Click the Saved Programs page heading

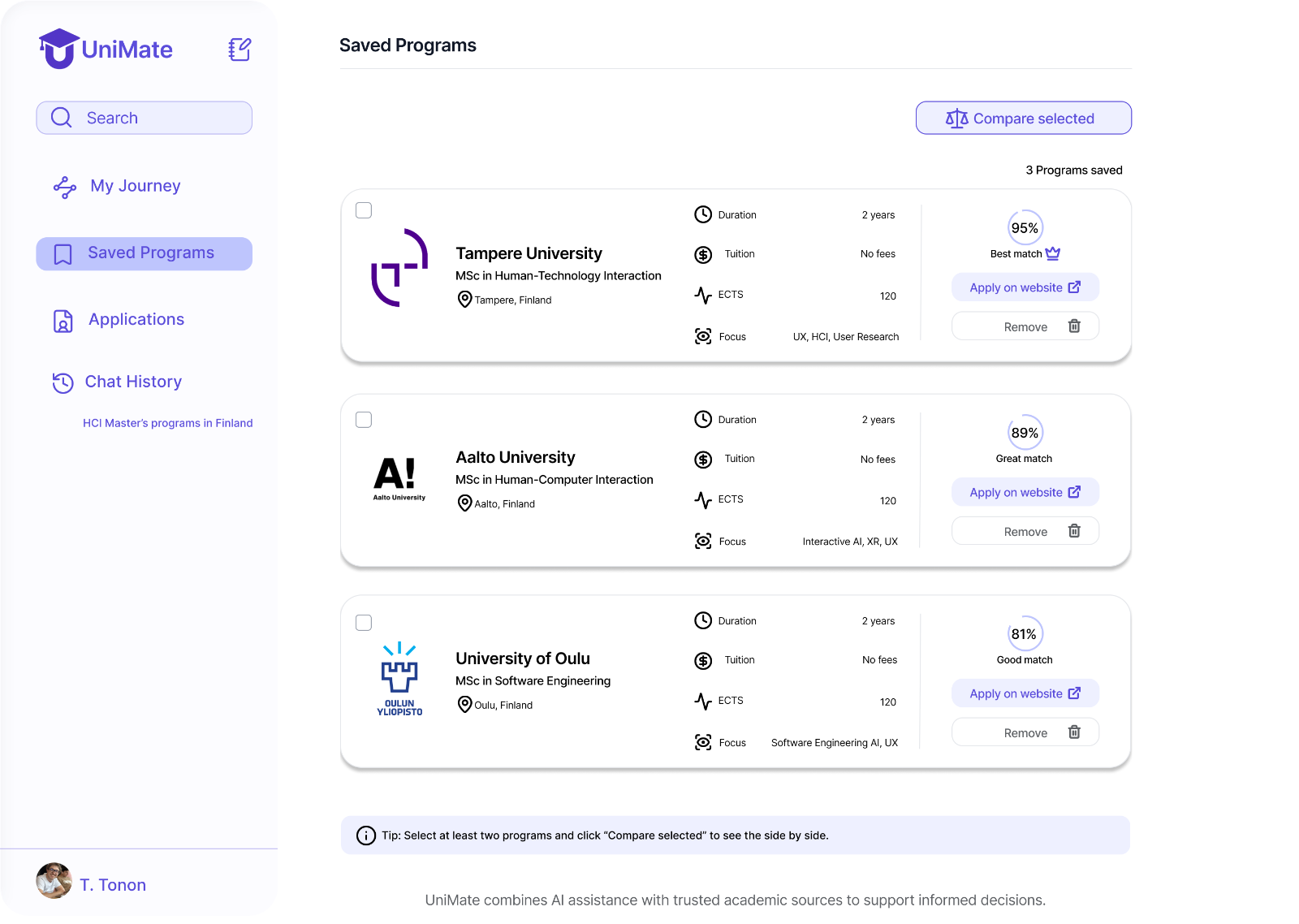408,45
